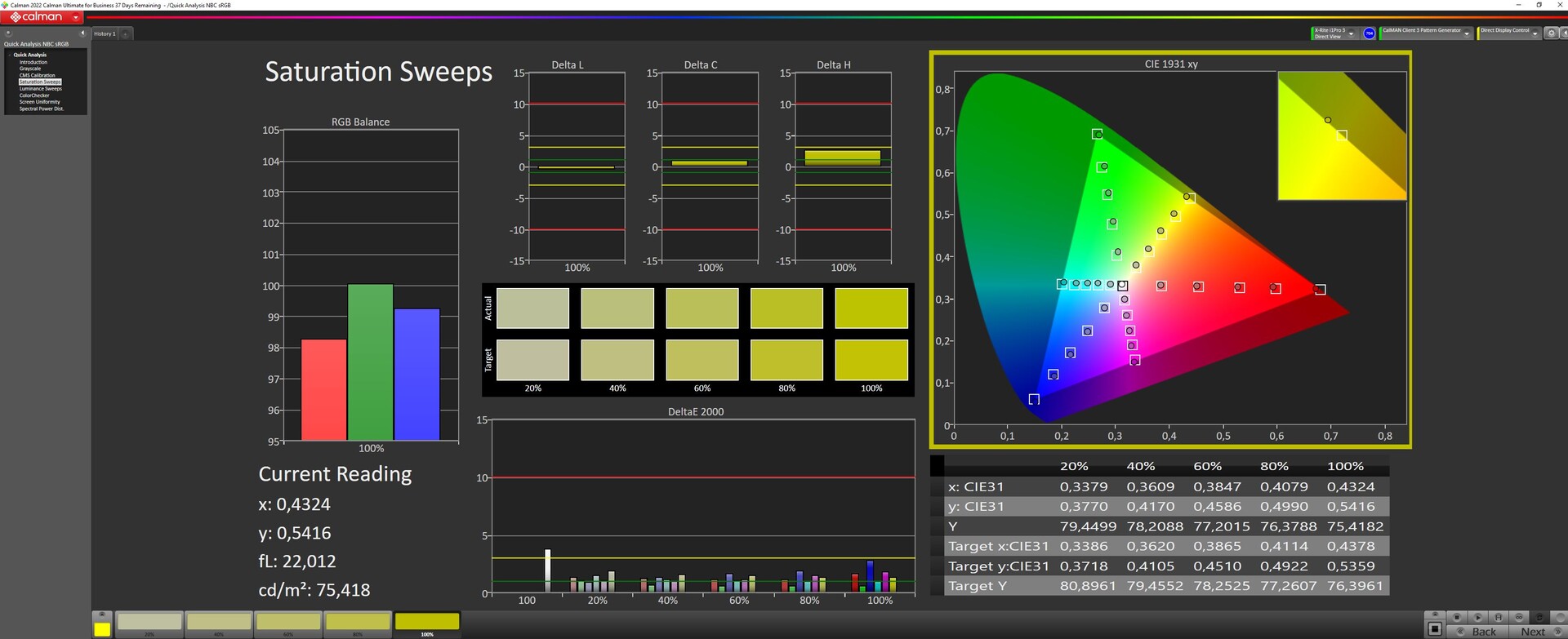1568x639 pixels.
Task: Open settings via the gear icon
Action: pos(1552,33)
